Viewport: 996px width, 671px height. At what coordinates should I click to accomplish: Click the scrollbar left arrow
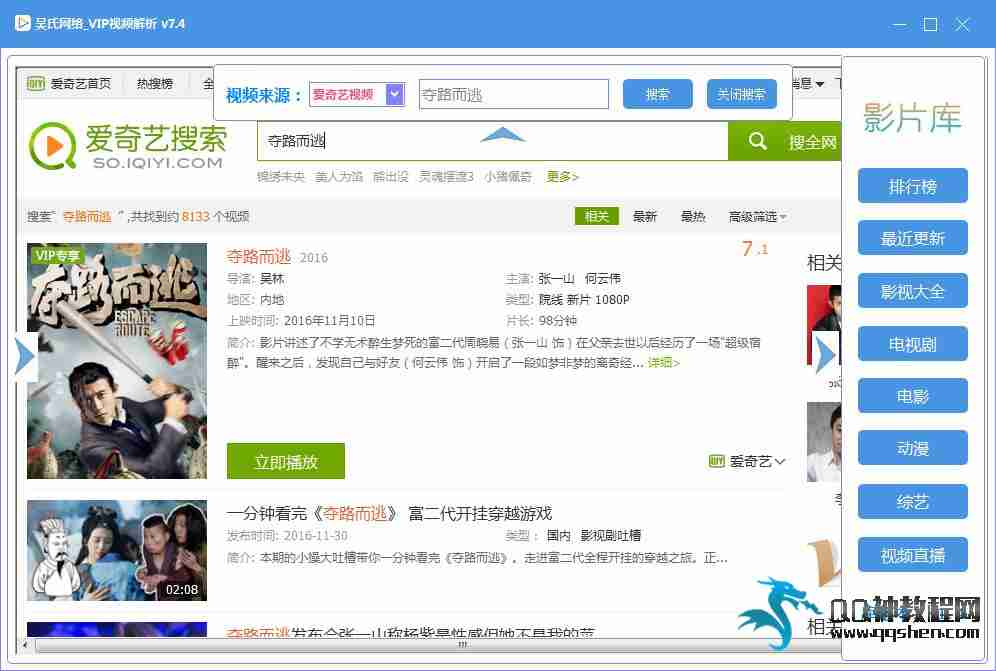pos(24,645)
